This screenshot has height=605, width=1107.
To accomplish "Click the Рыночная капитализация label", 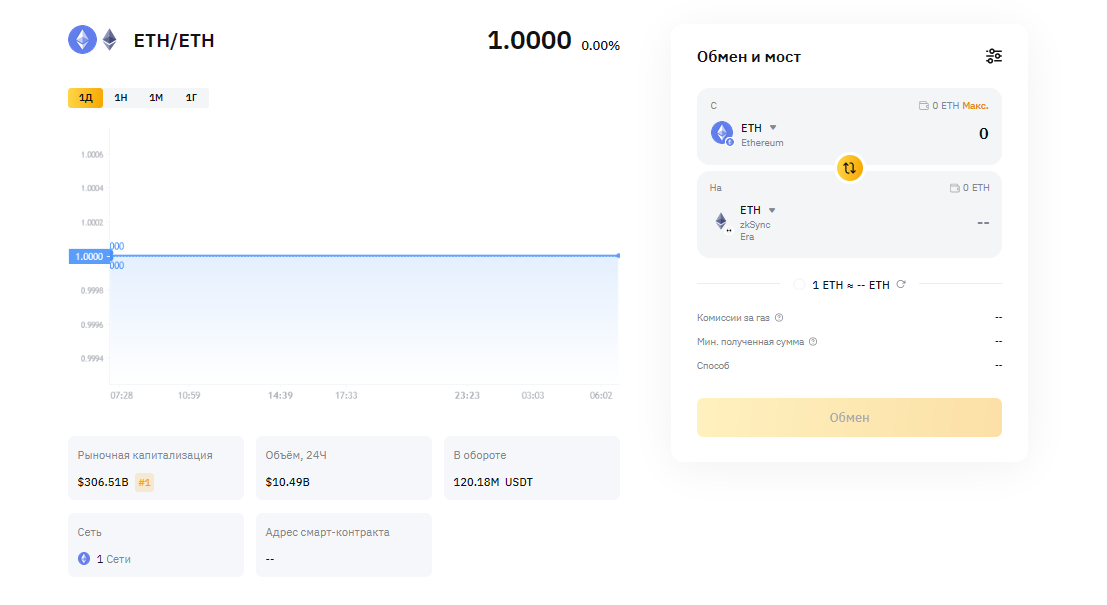I will [x=145, y=455].
